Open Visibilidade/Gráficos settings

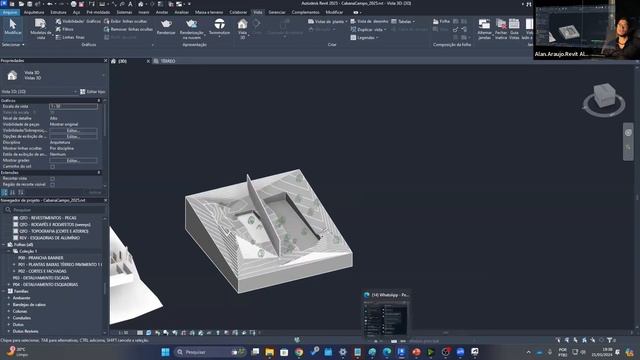(78, 21)
